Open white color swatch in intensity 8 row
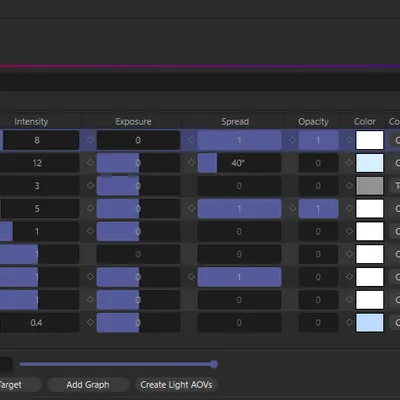400x400 pixels. coord(370,140)
